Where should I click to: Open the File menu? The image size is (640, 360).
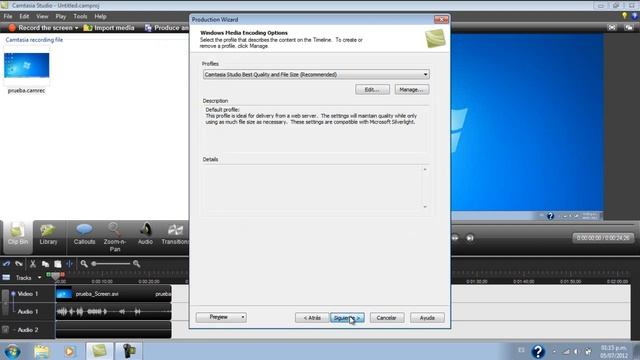tap(8, 16)
